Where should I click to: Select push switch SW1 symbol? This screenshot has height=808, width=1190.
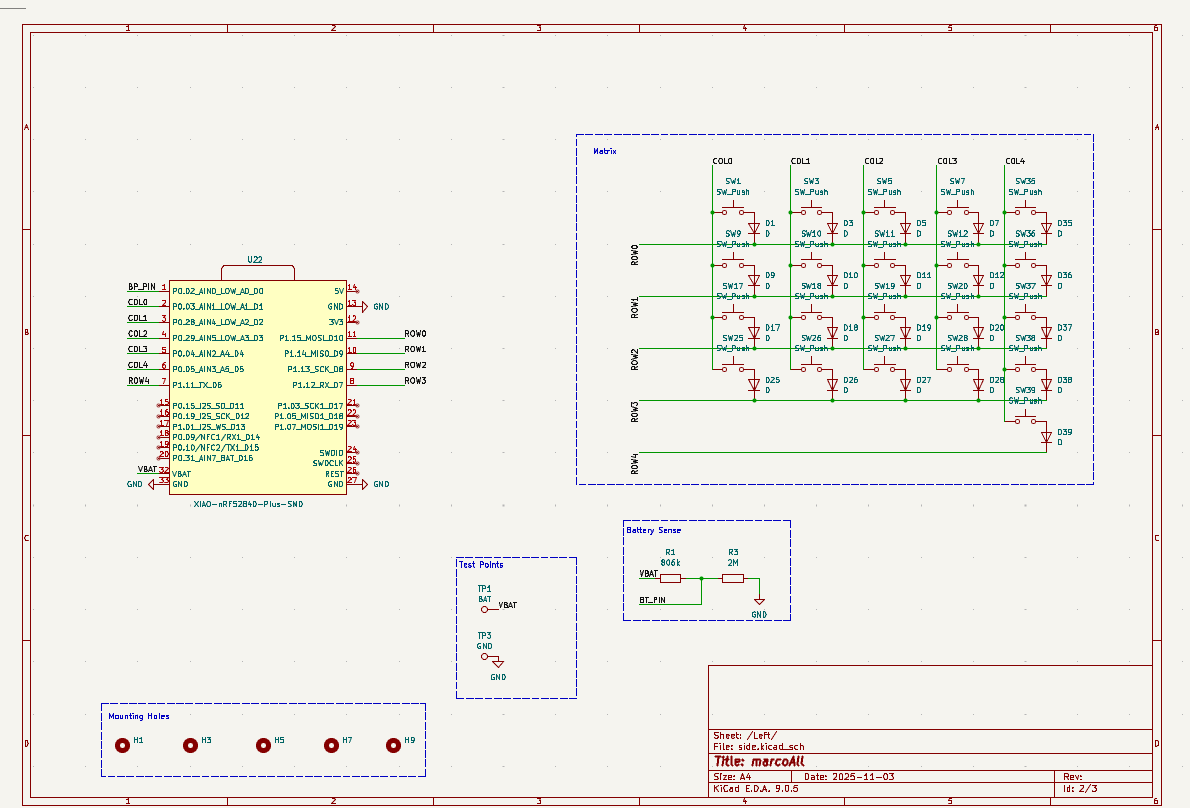coord(733,211)
